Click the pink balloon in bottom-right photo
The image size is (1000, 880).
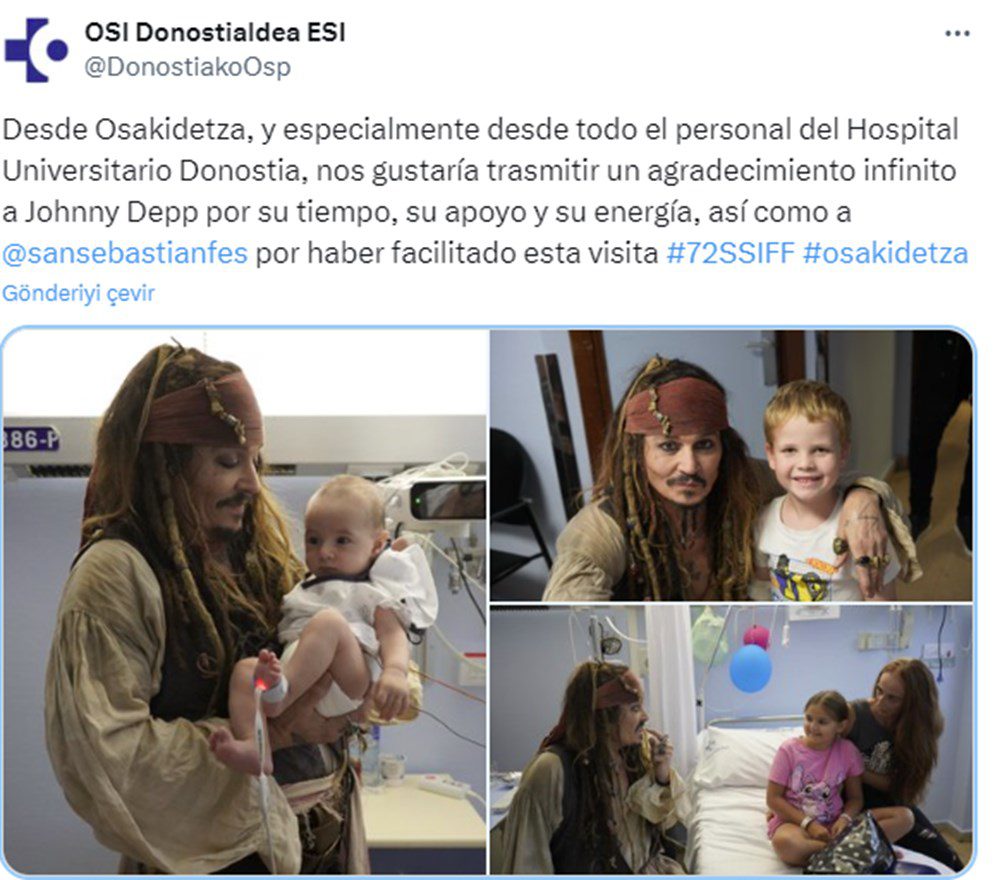pos(756,636)
